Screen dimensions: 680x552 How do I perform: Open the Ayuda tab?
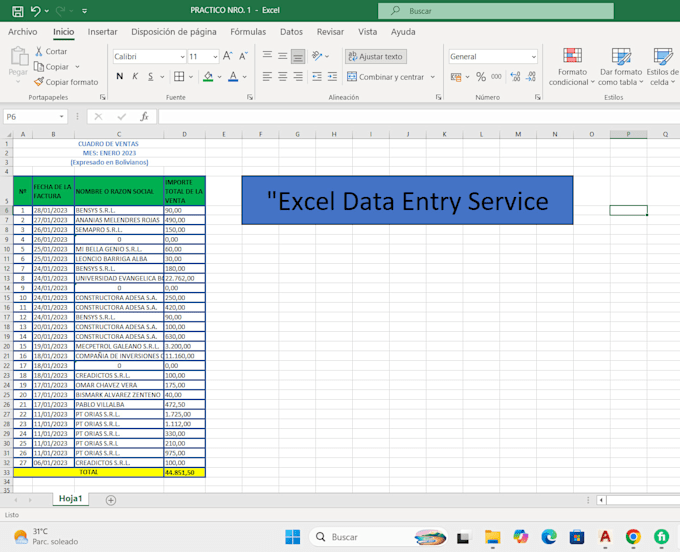(x=403, y=32)
